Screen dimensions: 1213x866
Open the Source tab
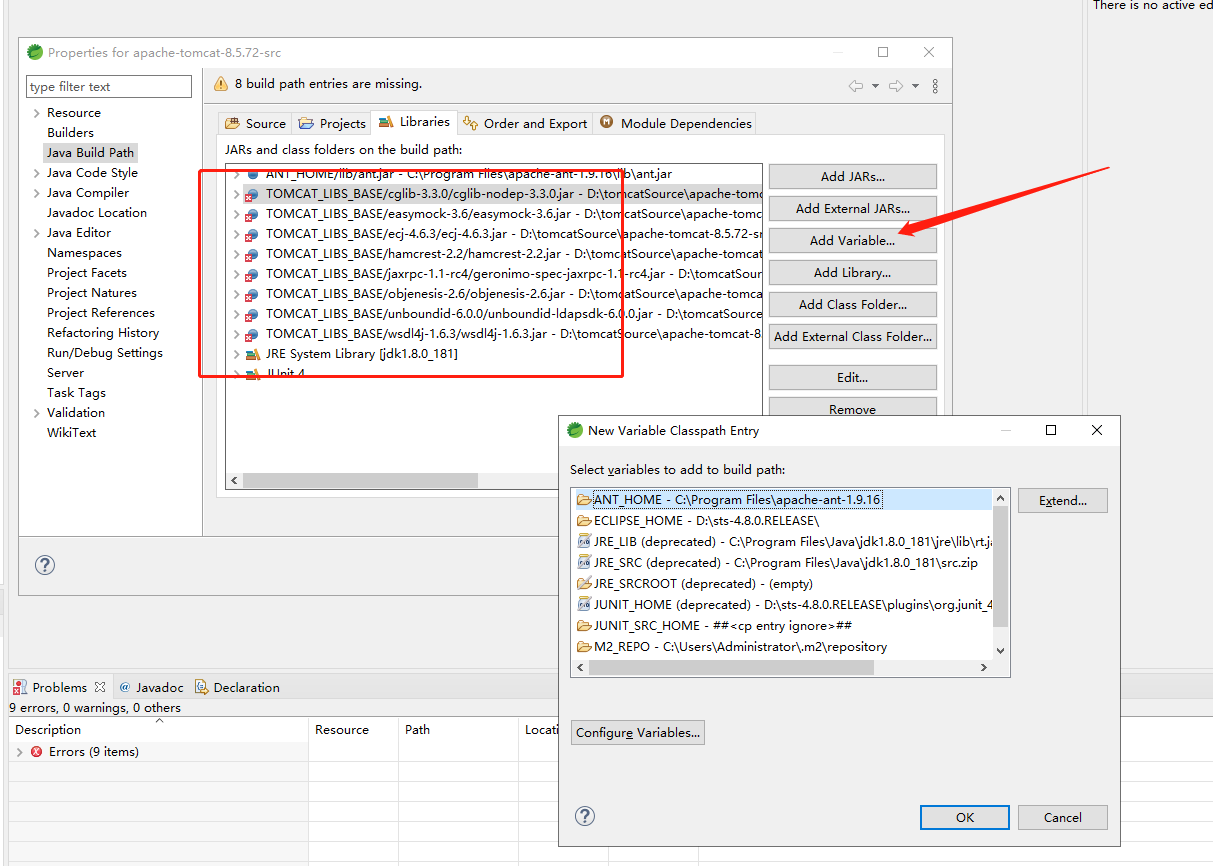point(255,123)
